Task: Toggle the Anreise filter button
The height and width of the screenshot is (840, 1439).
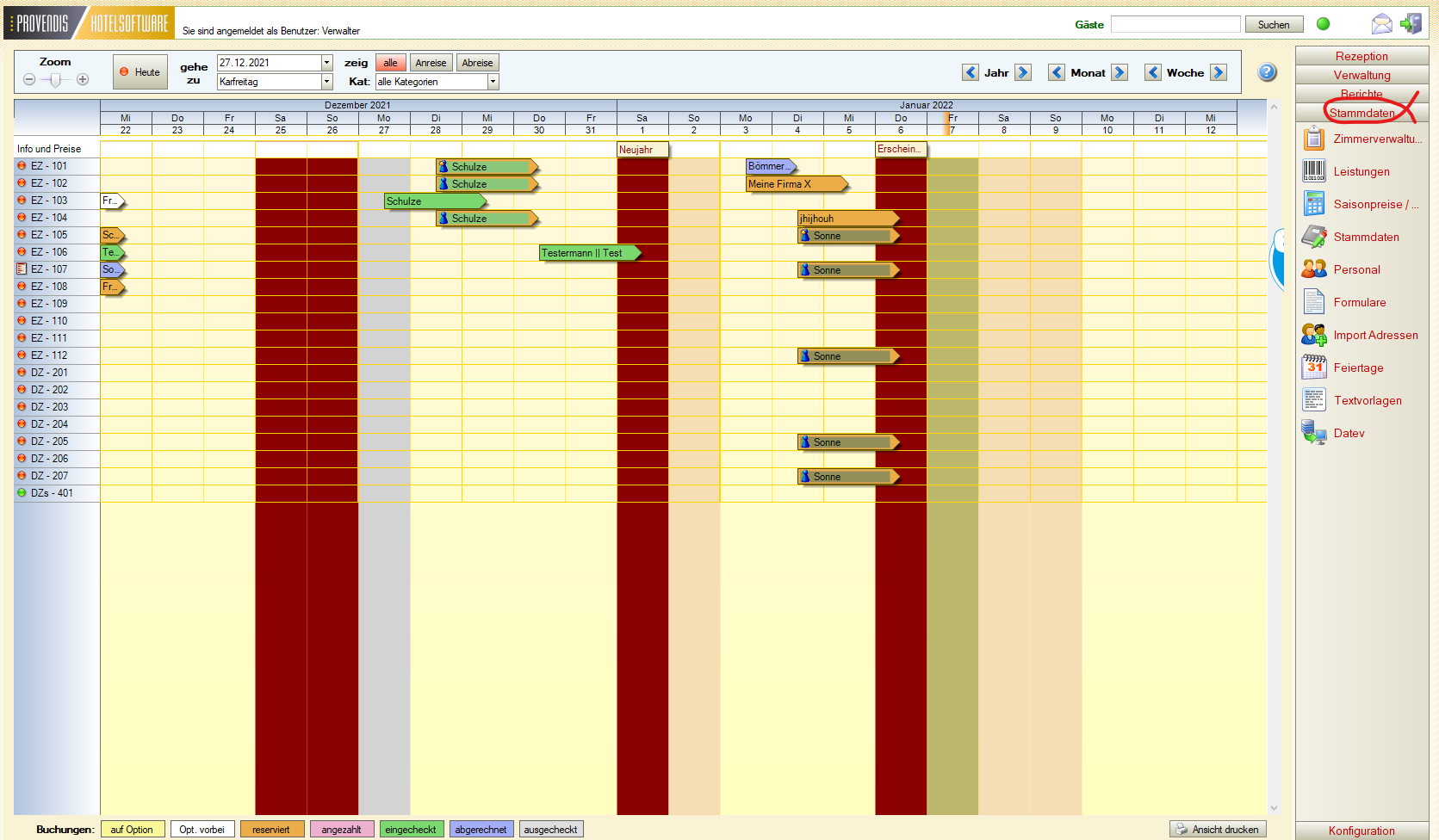Action: 431,63
